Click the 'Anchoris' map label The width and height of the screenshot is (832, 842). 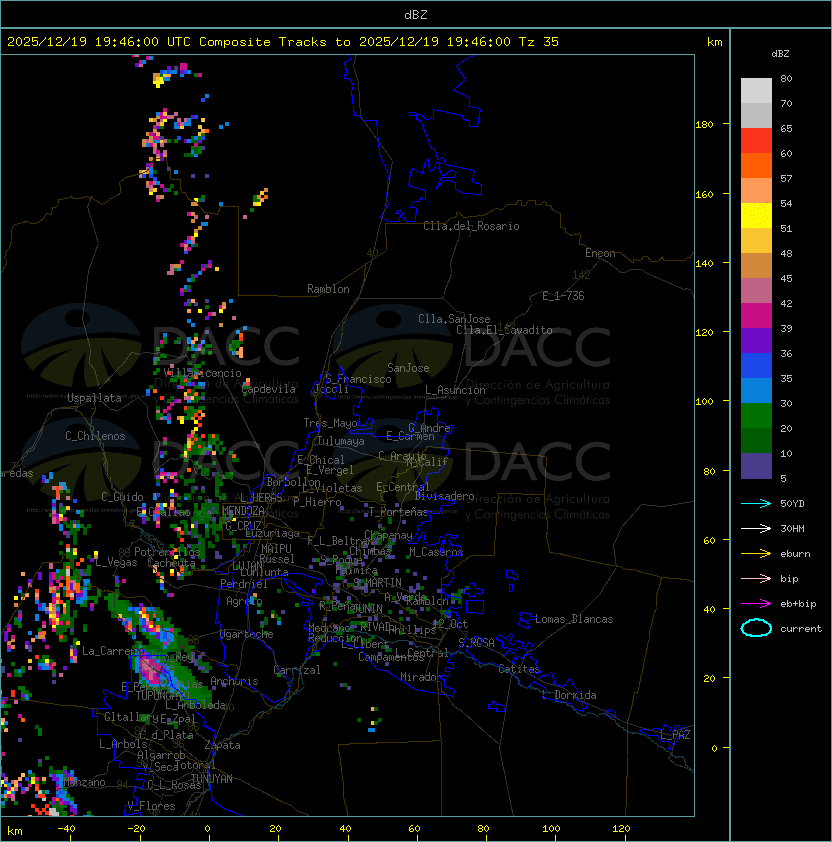pos(234,681)
